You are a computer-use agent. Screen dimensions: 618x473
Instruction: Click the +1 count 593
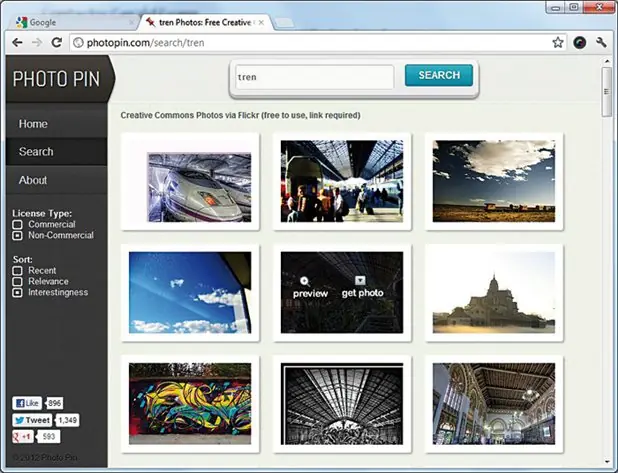pyautogui.click(x=48, y=437)
